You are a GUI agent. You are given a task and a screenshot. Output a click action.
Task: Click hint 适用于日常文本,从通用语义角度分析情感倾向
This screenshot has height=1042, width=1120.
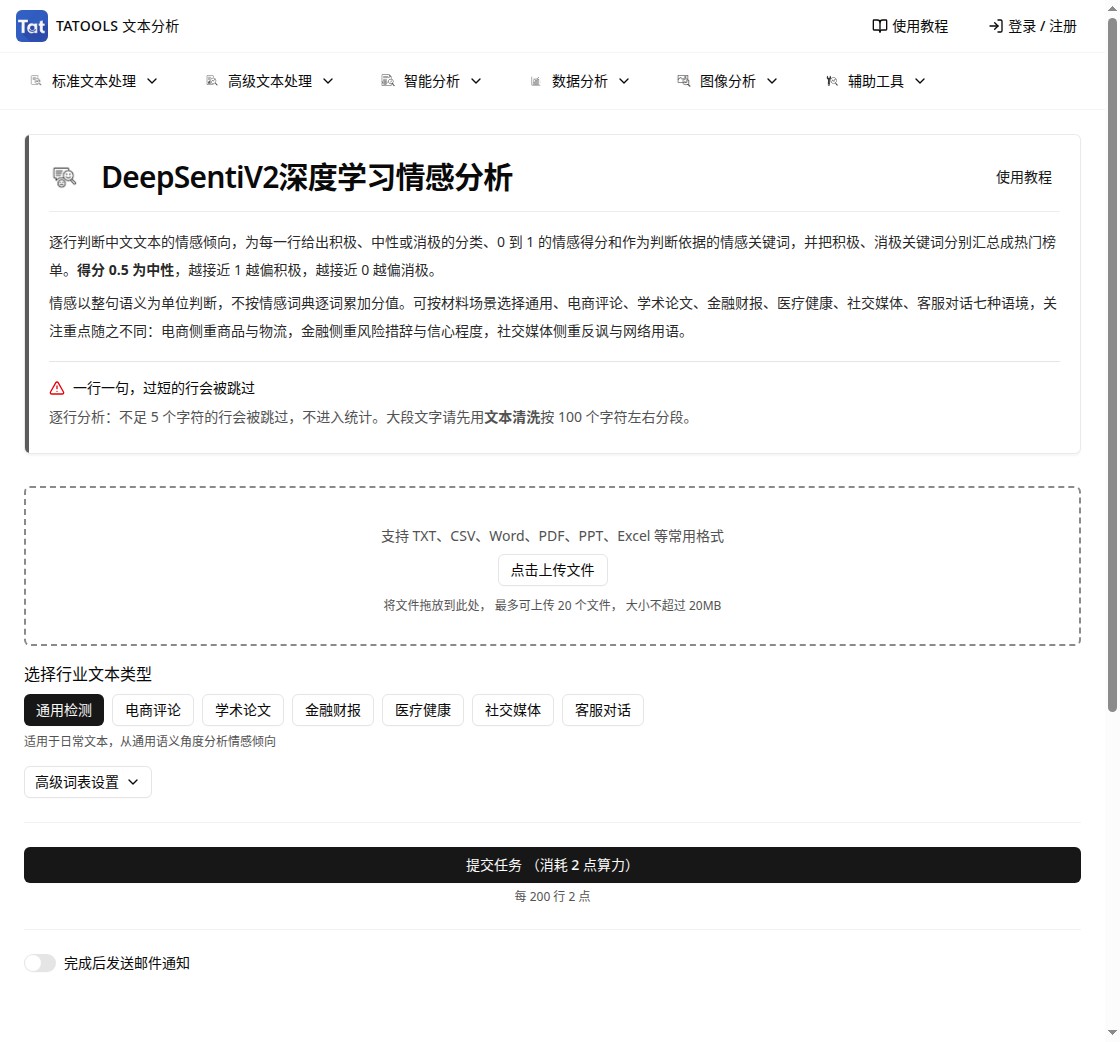150,742
